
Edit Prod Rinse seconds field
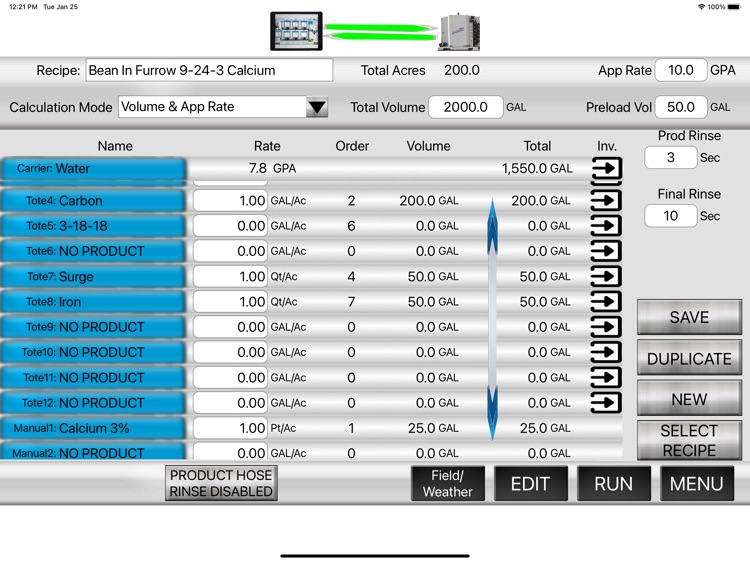pyautogui.click(x=671, y=157)
